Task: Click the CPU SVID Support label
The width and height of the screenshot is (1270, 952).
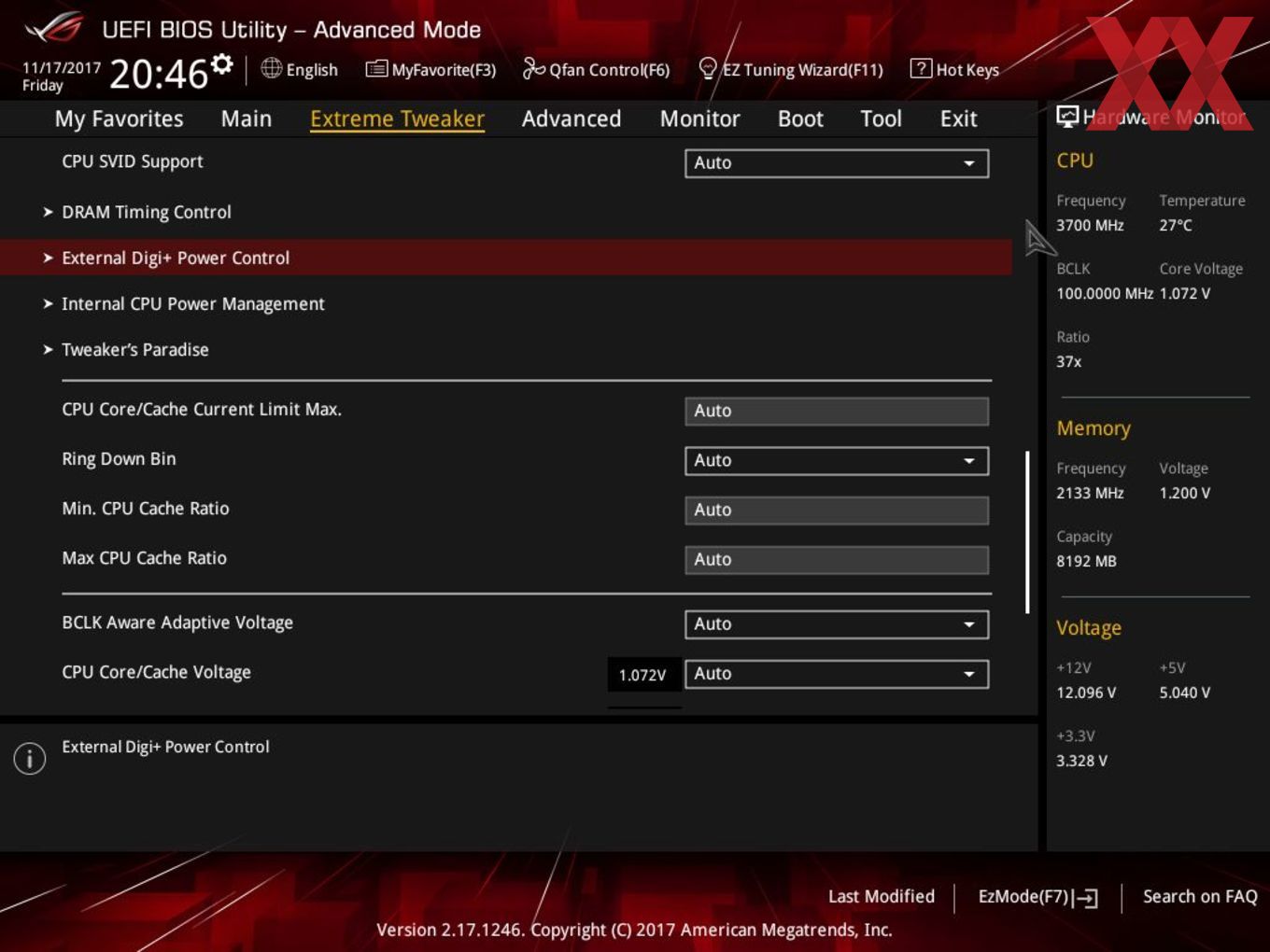Action: coord(133,161)
